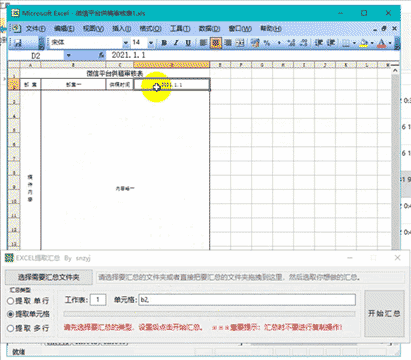This screenshot has width=411, height=360.
Task: Click the 工作表 number input field
Action: coord(98,300)
